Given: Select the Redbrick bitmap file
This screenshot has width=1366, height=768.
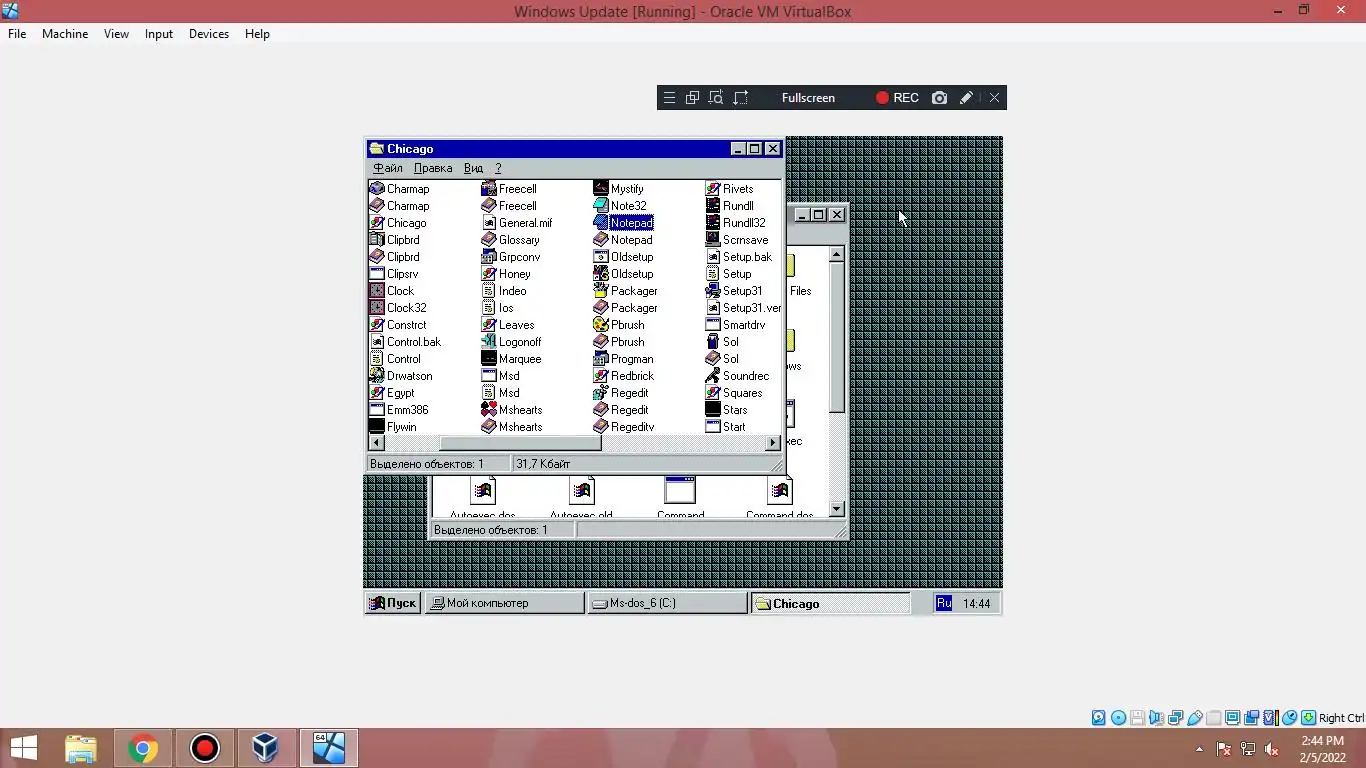Looking at the screenshot, I should (x=624, y=376).
